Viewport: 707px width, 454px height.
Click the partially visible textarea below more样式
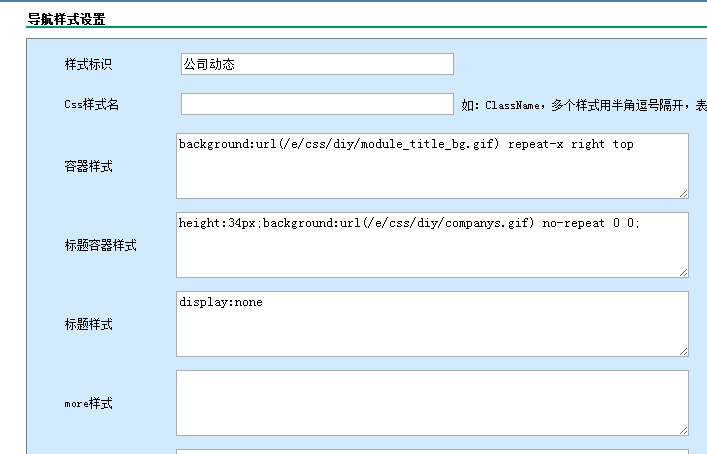(x=432, y=451)
